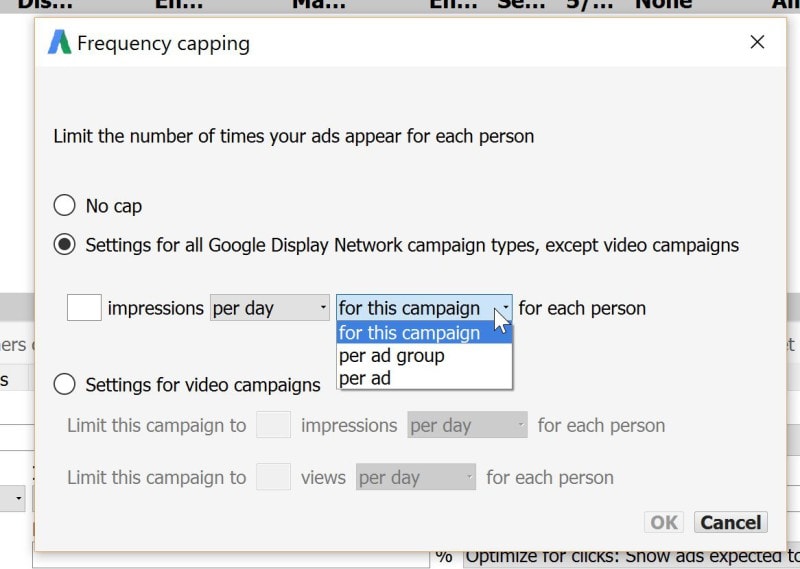
Task: Select the No cap radio option
Action: 65,206
